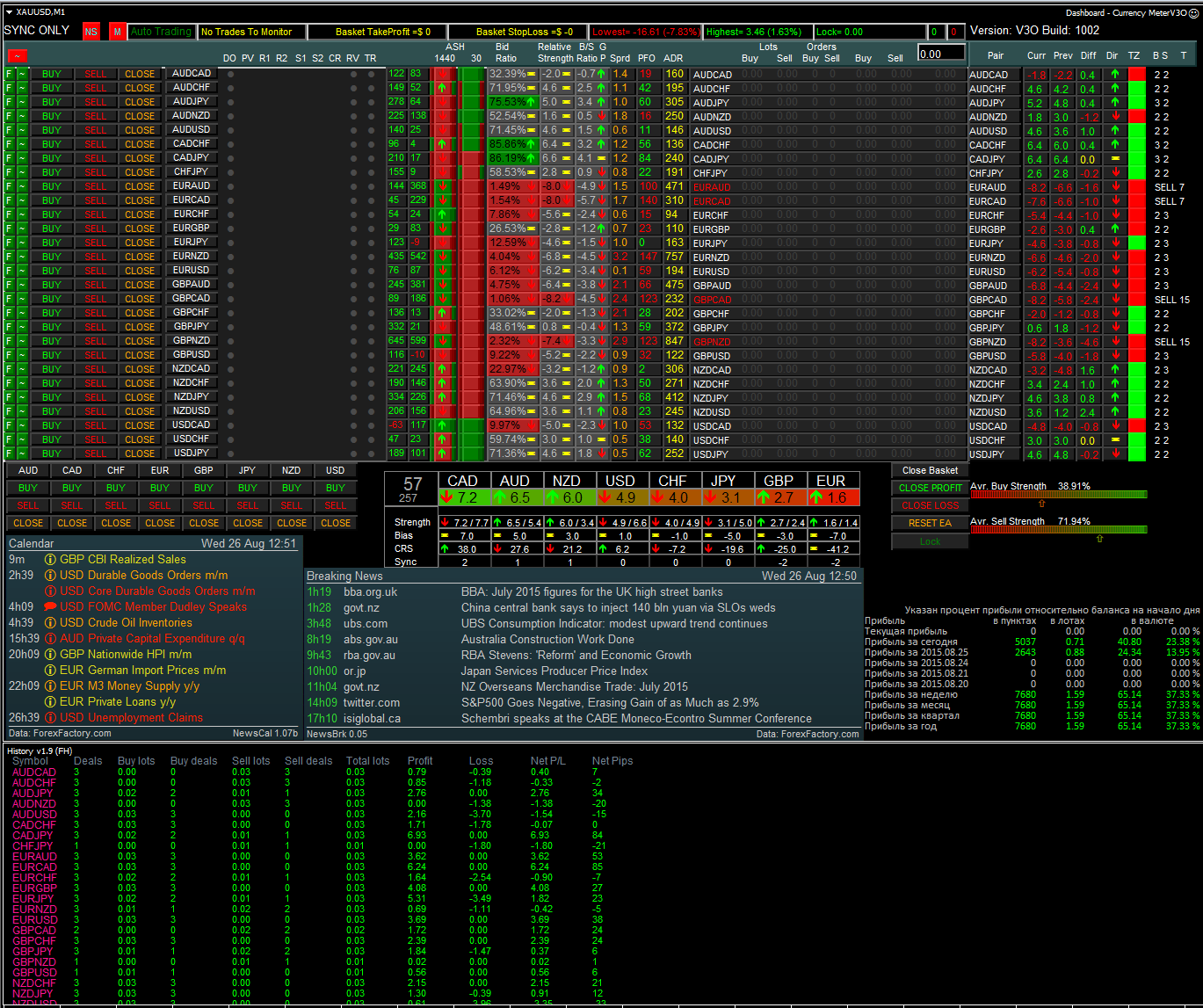Click info icon for USD Unemployment Claims
This screenshot has height=1008, width=1203.
(50, 718)
